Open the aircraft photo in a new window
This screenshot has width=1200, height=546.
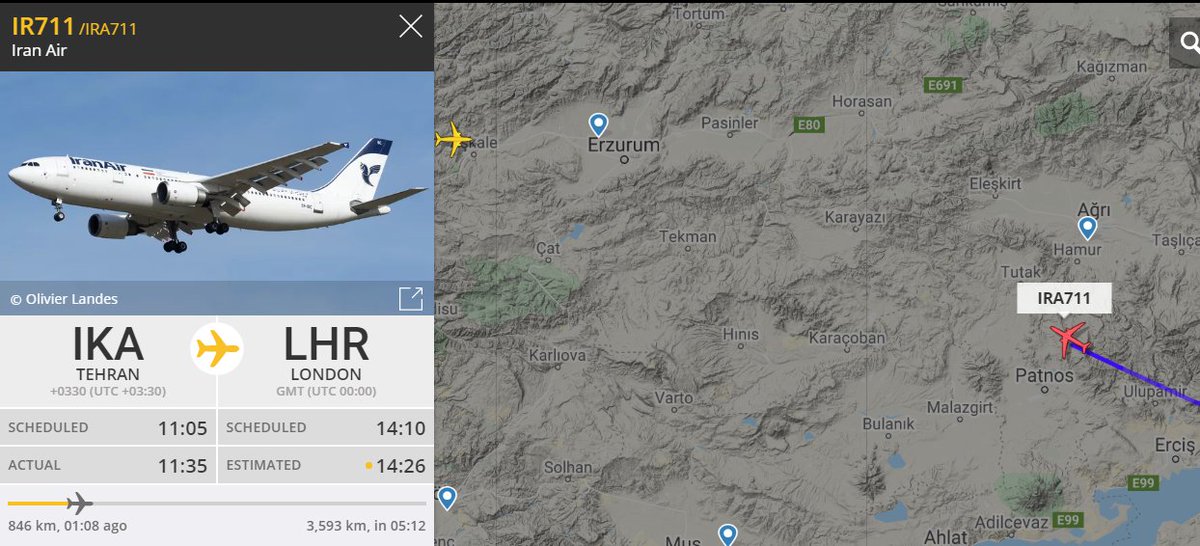click(410, 298)
